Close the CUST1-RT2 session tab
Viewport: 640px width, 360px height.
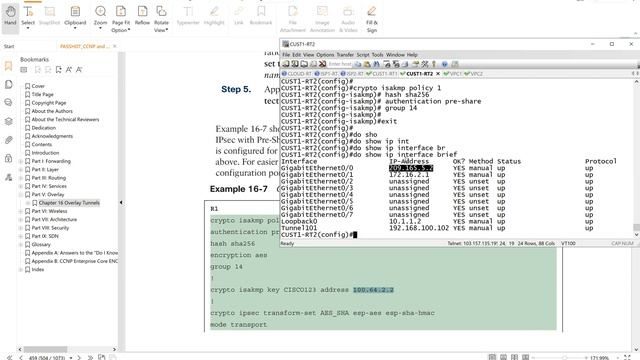pos(438,74)
